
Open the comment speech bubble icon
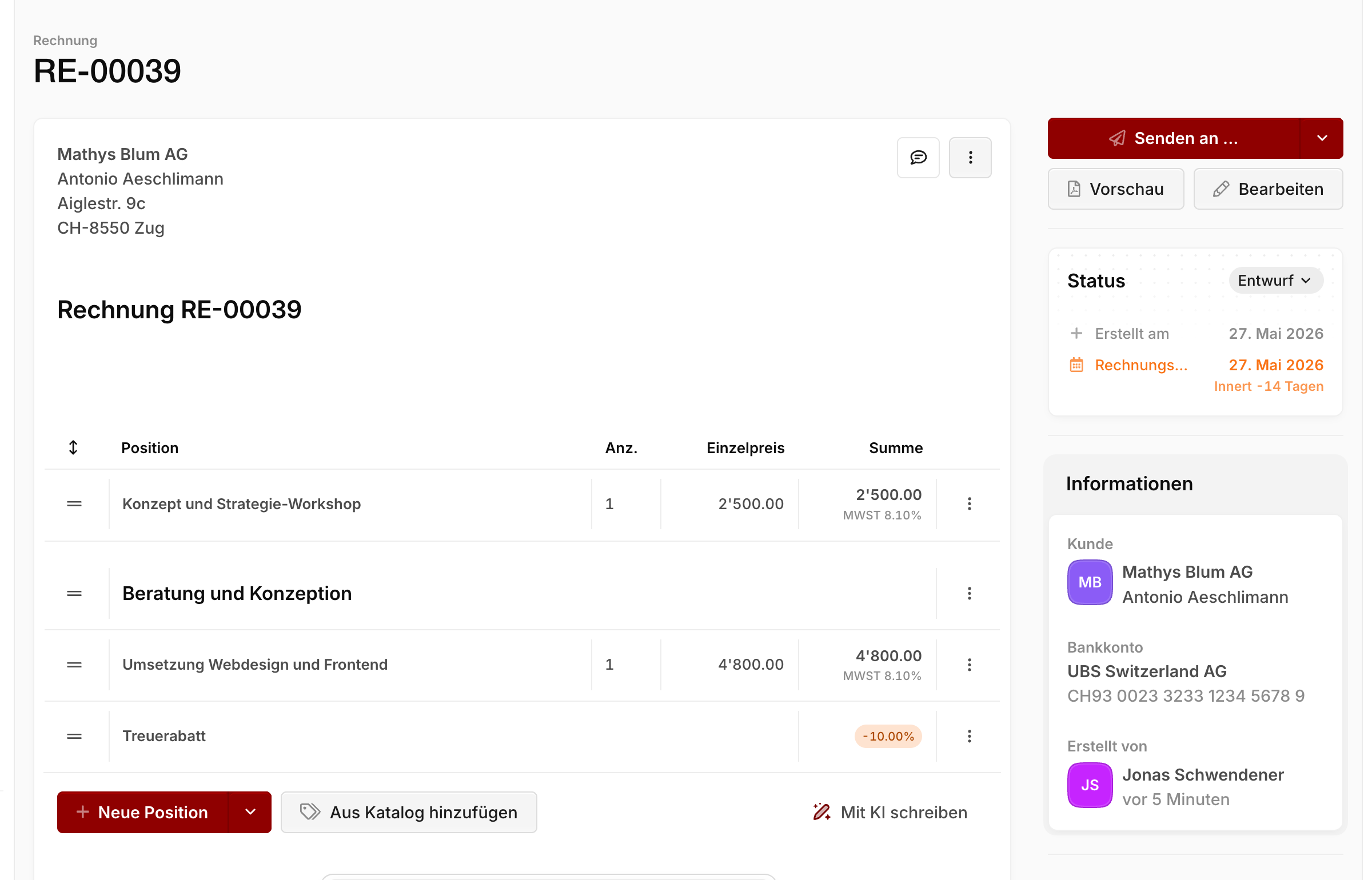pyautogui.click(x=918, y=157)
